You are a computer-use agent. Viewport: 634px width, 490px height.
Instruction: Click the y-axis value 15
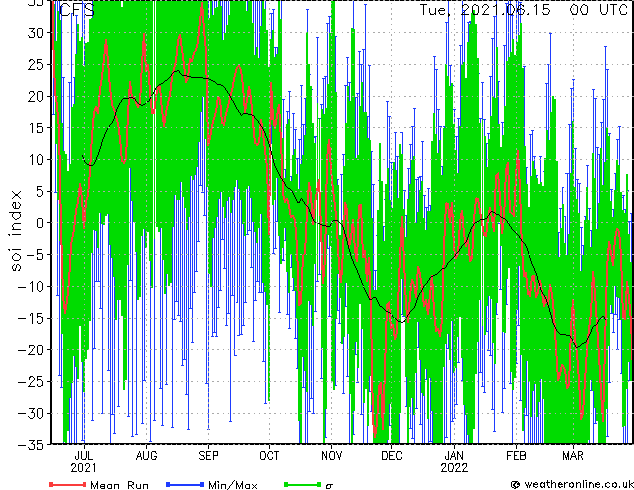pos(36,128)
